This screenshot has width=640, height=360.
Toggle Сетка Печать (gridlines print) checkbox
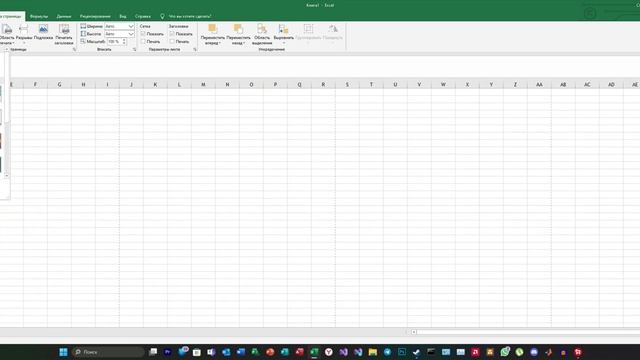pyautogui.click(x=143, y=41)
